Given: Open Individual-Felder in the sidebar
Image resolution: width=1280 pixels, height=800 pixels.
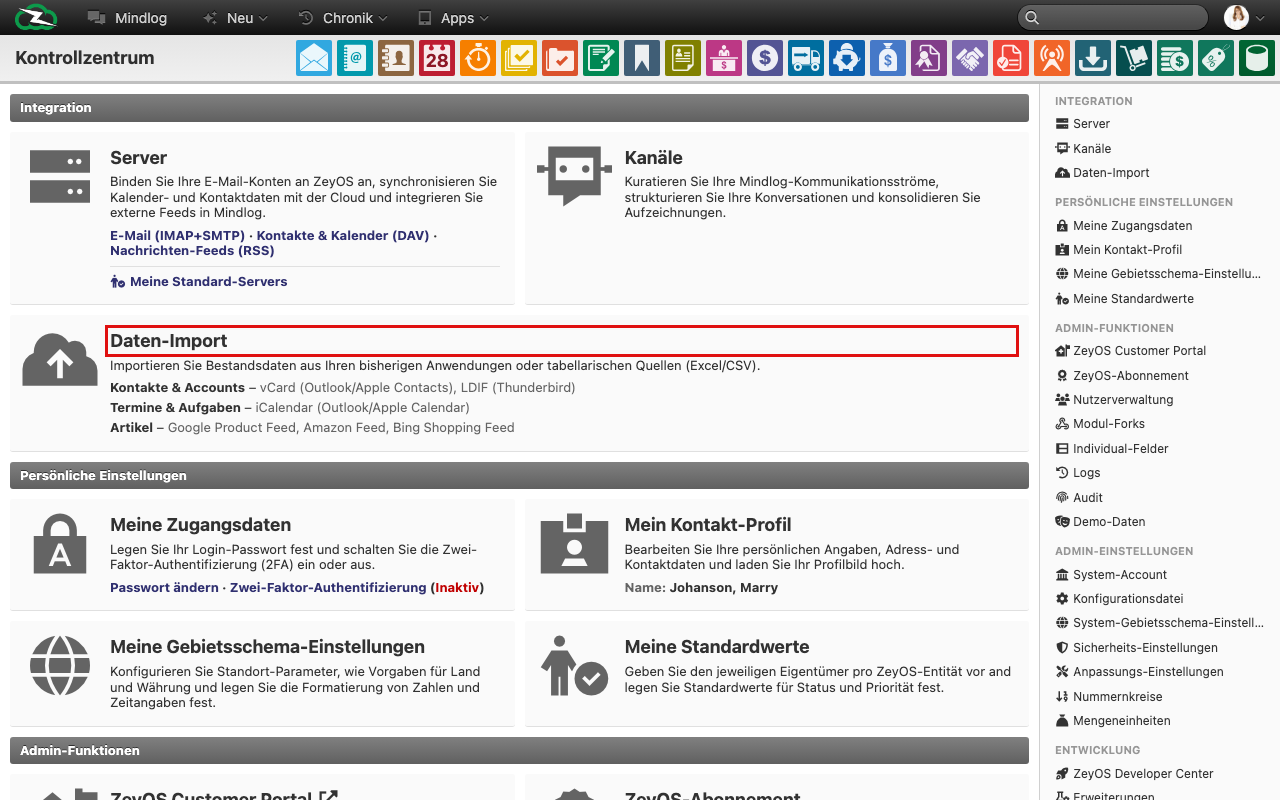Looking at the screenshot, I should [x=1112, y=449].
